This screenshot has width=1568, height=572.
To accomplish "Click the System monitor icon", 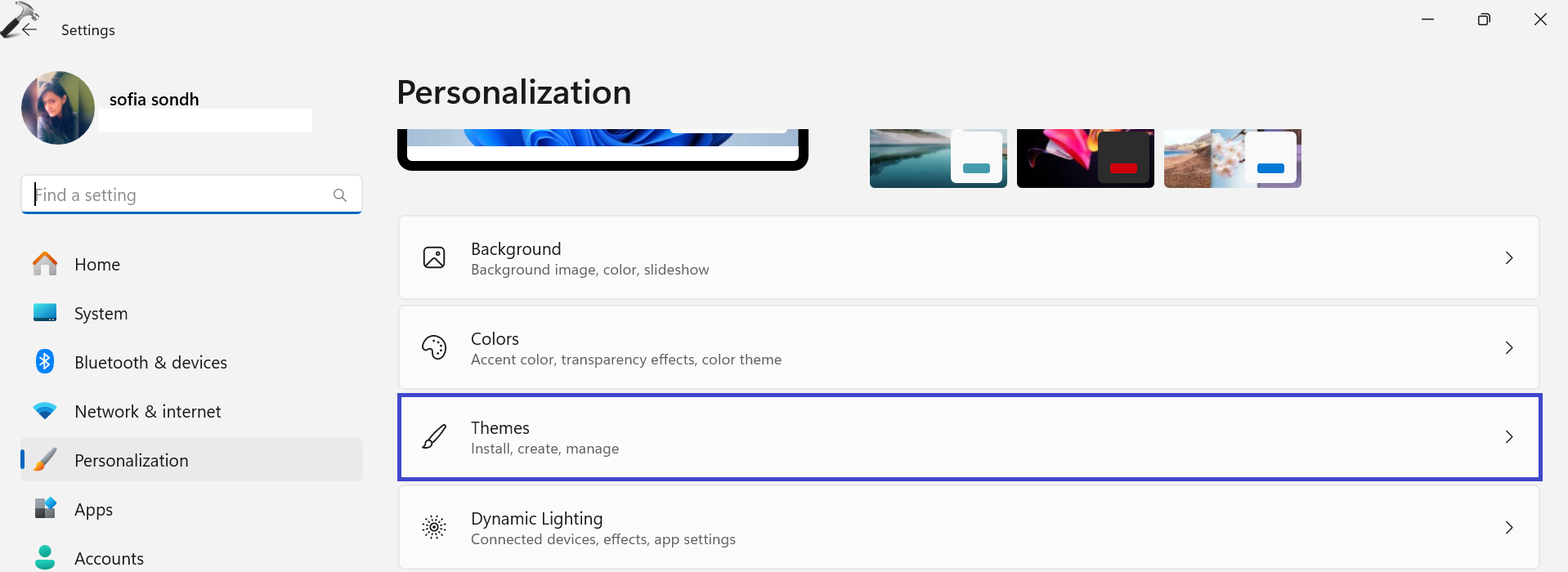I will (45, 313).
